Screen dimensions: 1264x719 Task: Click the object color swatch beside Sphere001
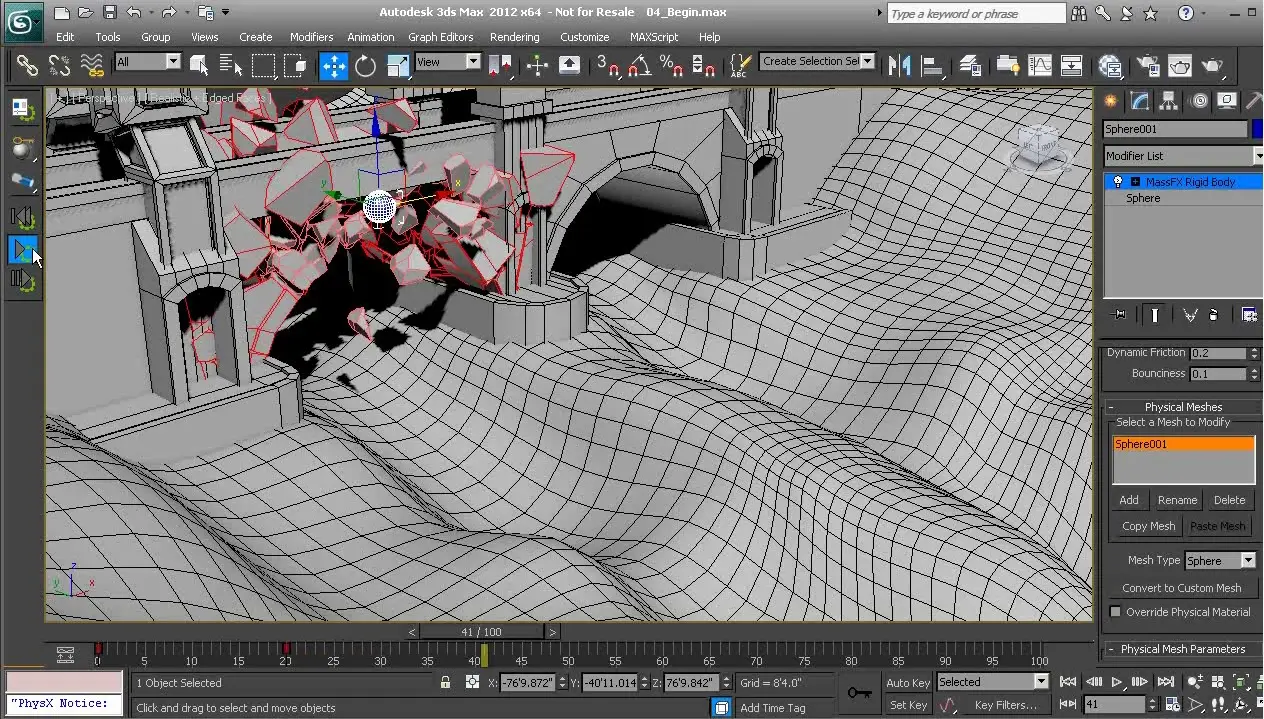click(x=1257, y=129)
